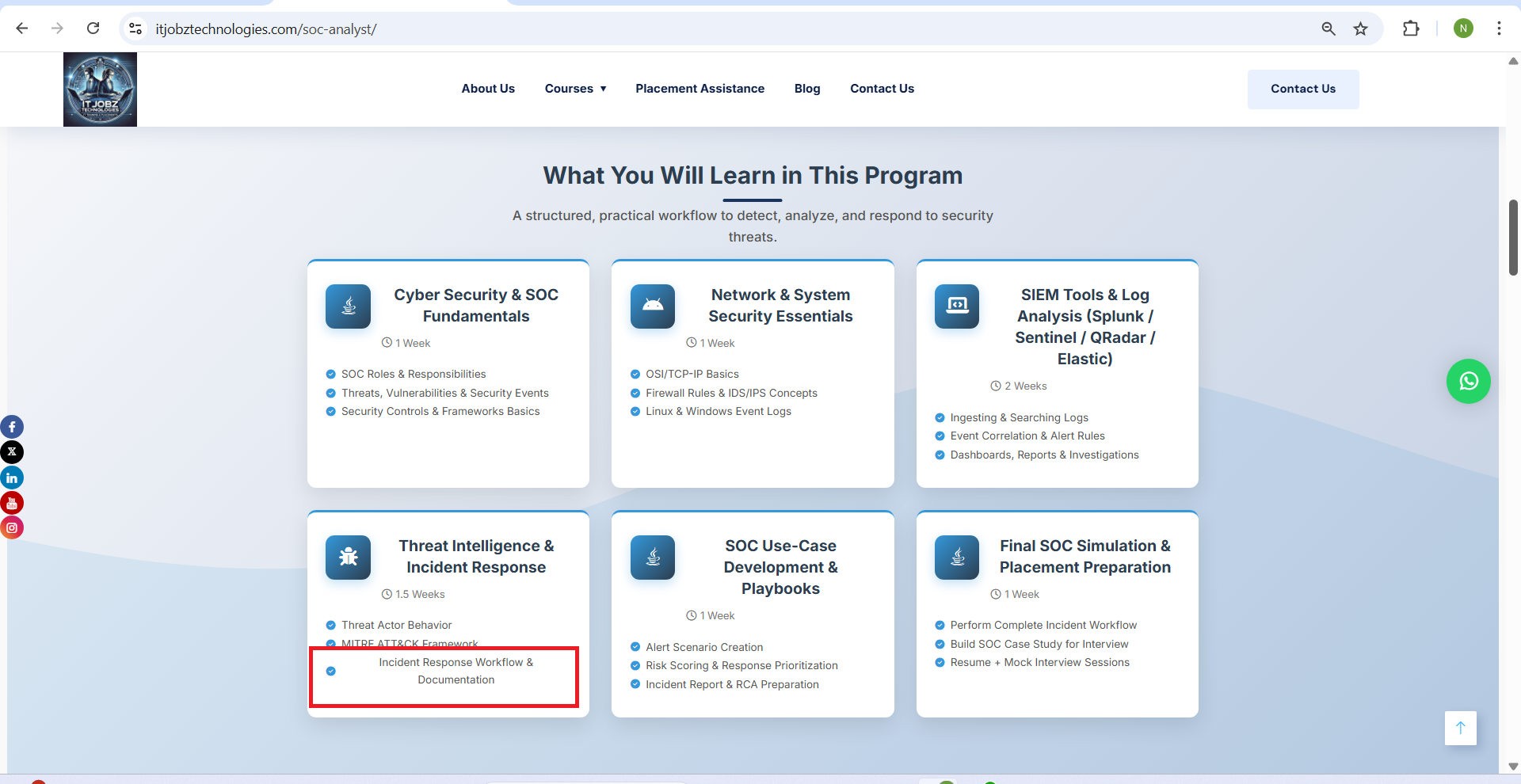Image resolution: width=1521 pixels, height=784 pixels.
Task: Click the WhatsApp chat floating icon
Action: pyautogui.click(x=1468, y=382)
